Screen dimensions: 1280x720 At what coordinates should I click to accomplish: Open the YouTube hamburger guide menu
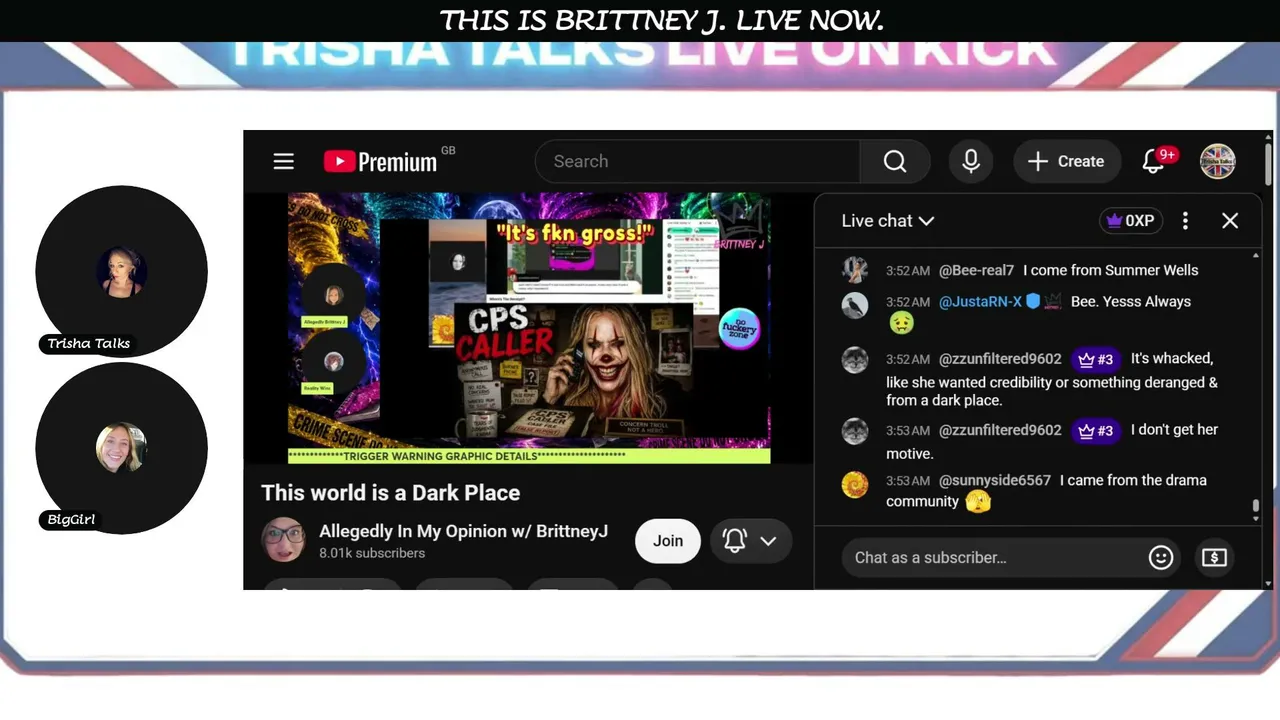click(284, 161)
